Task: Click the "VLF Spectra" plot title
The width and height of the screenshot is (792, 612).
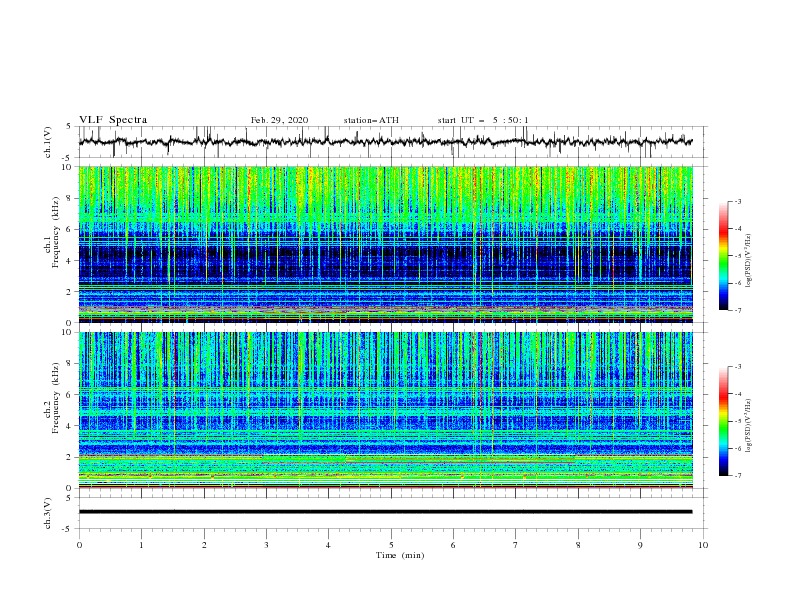Action: tap(113, 120)
